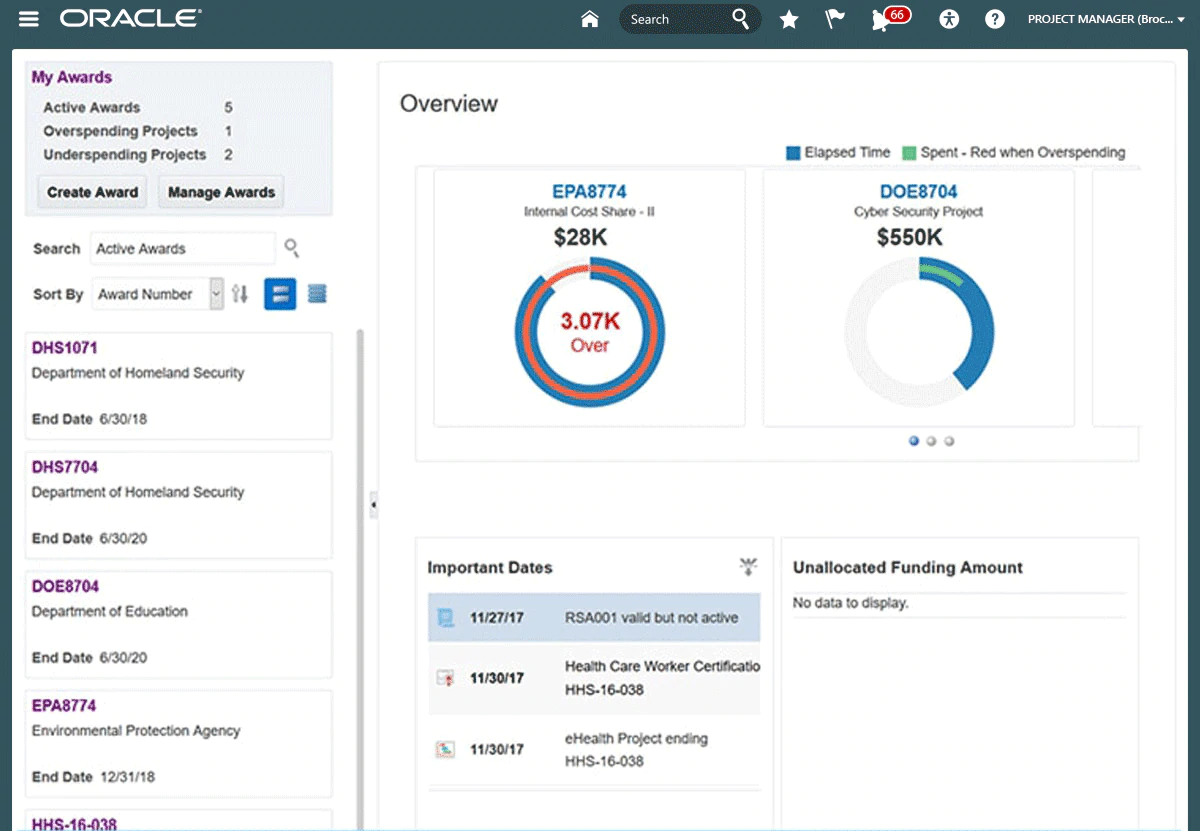Select the second carousel page dot
Screen dimensions: 1200x831
[x=931, y=441]
